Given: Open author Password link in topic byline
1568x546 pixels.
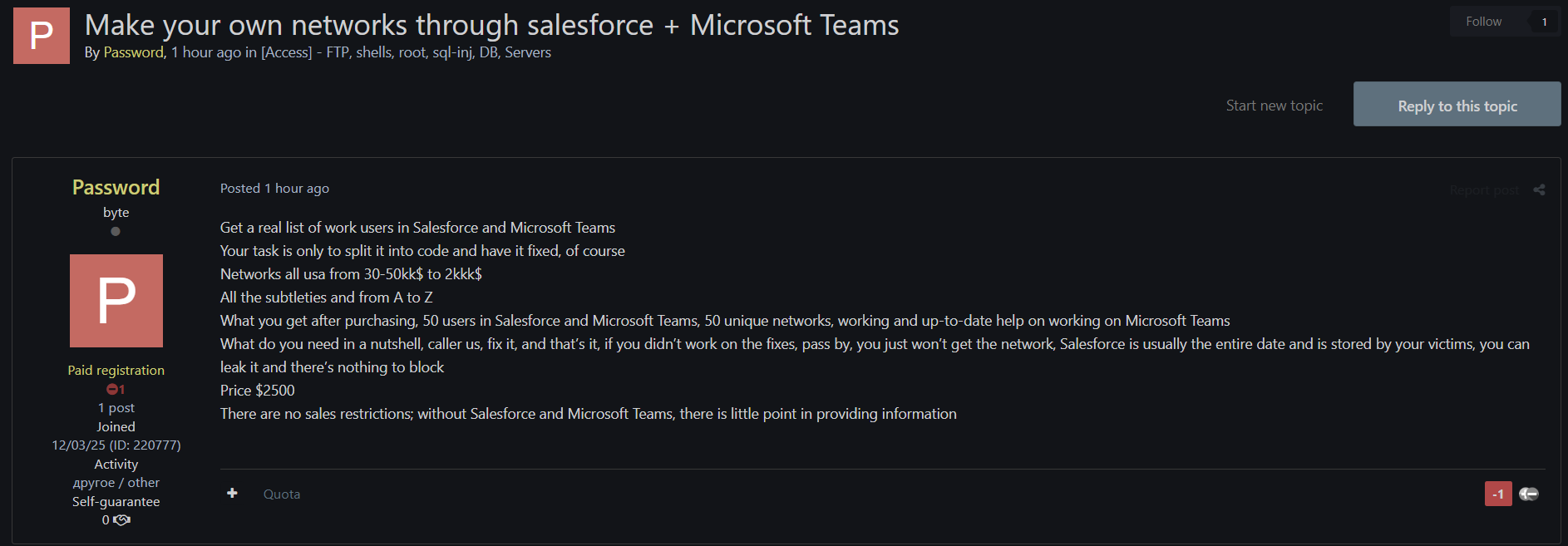Looking at the screenshot, I should click(133, 52).
